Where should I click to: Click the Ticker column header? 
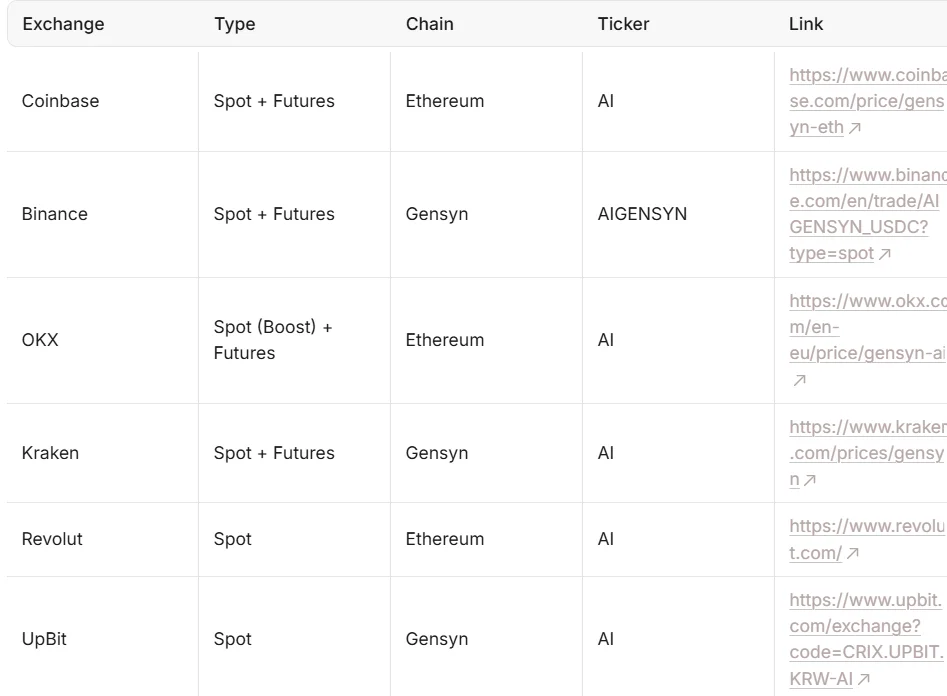tap(623, 24)
